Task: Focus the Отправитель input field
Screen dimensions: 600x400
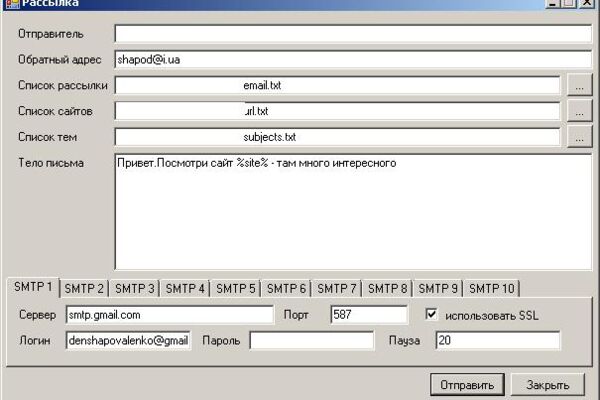Action: pyautogui.click(x=353, y=34)
